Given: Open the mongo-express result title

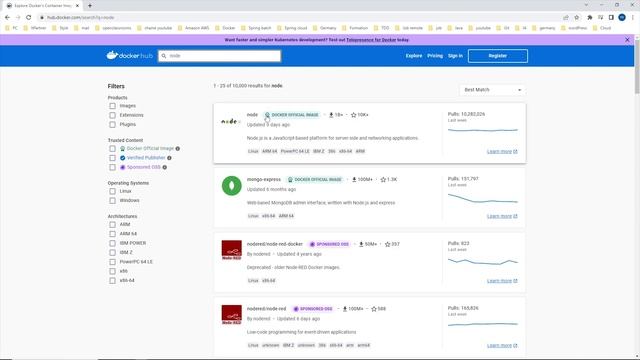Looking at the screenshot, I should point(264,180).
